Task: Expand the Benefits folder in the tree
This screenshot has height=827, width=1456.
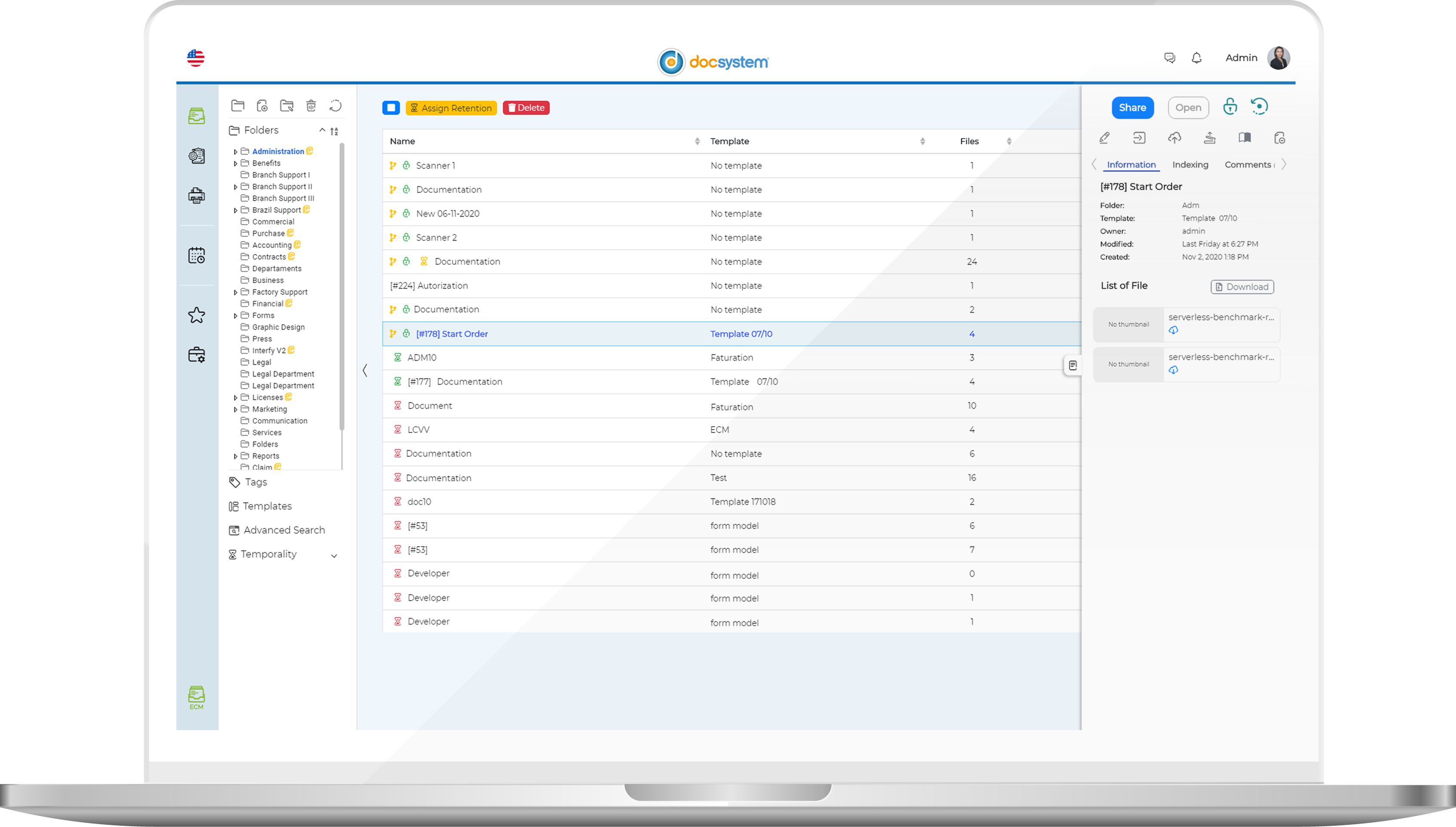Action: pyautogui.click(x=236, y=163)
